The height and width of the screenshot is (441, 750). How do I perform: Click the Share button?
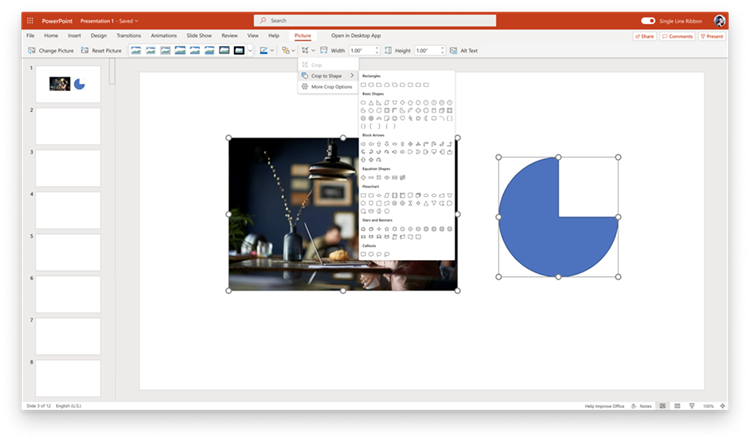644,36
